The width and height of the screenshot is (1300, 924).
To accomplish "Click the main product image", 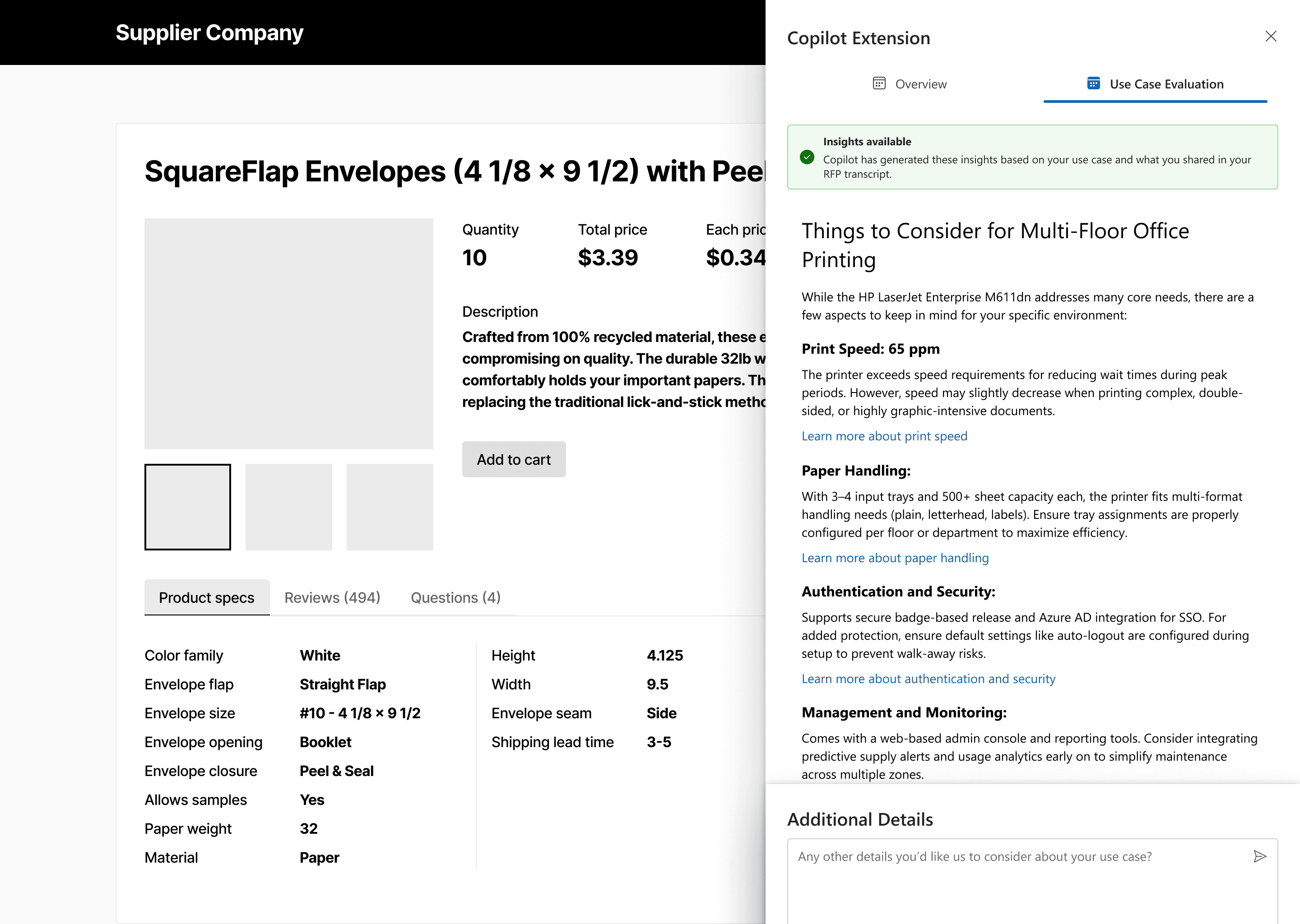I will click(x=288, y=334).
